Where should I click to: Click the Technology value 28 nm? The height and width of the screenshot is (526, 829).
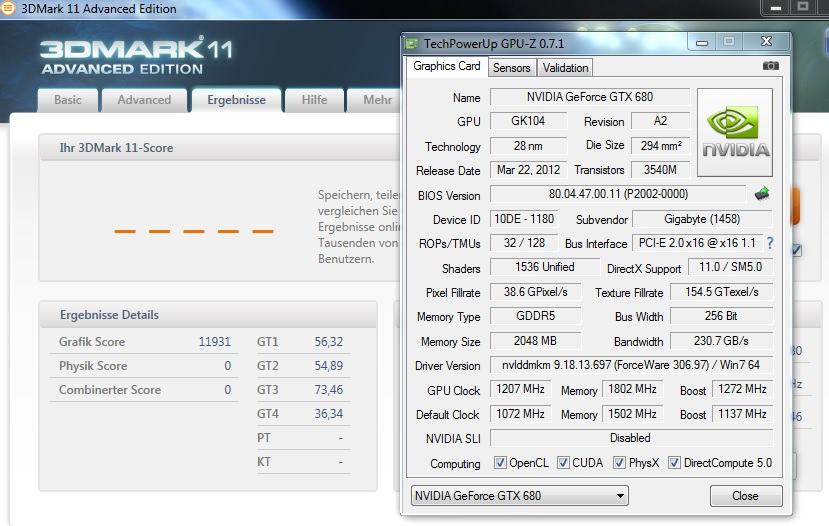(x=528, y=146)
